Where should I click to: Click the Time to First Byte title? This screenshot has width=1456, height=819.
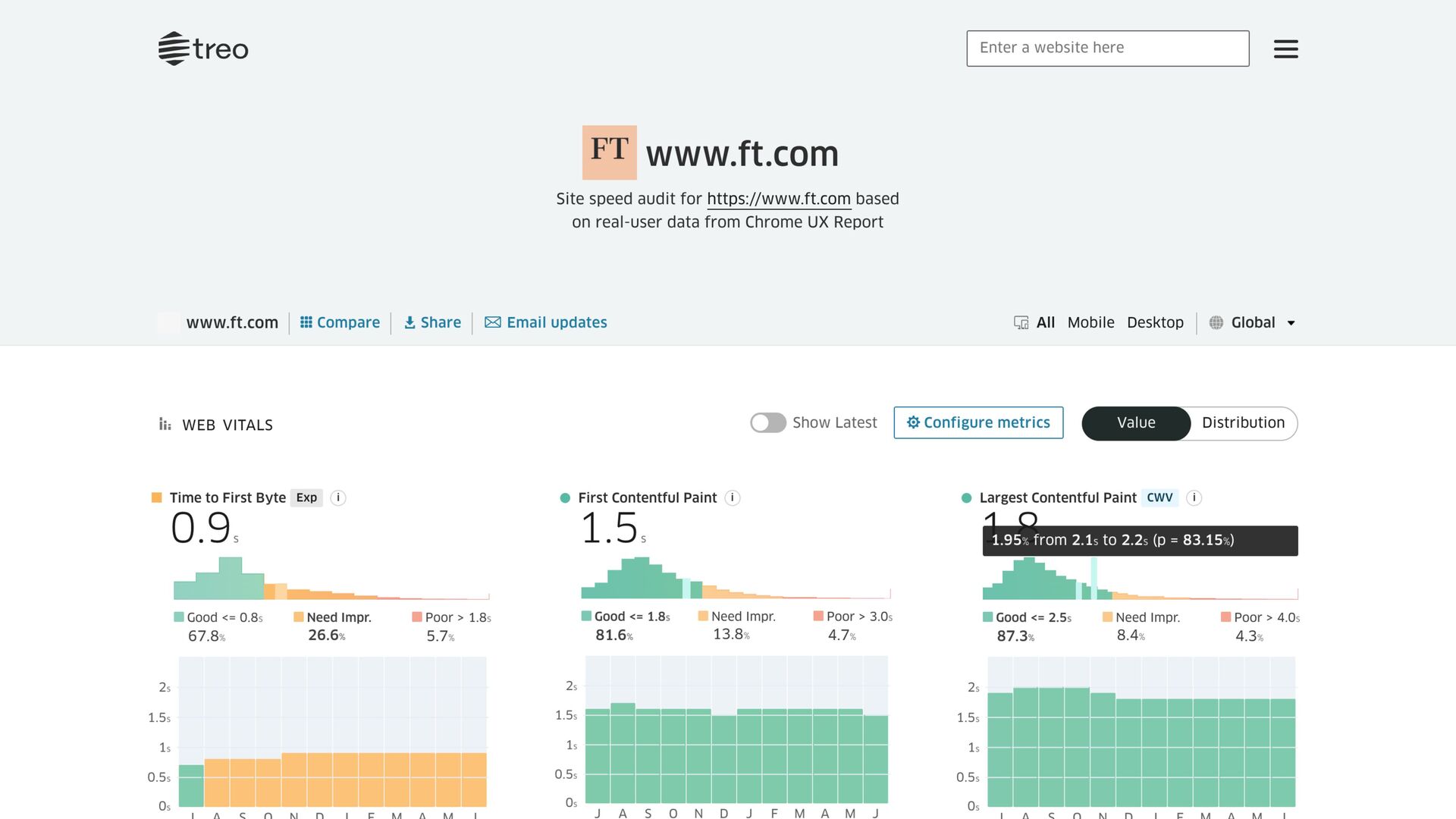227,497
